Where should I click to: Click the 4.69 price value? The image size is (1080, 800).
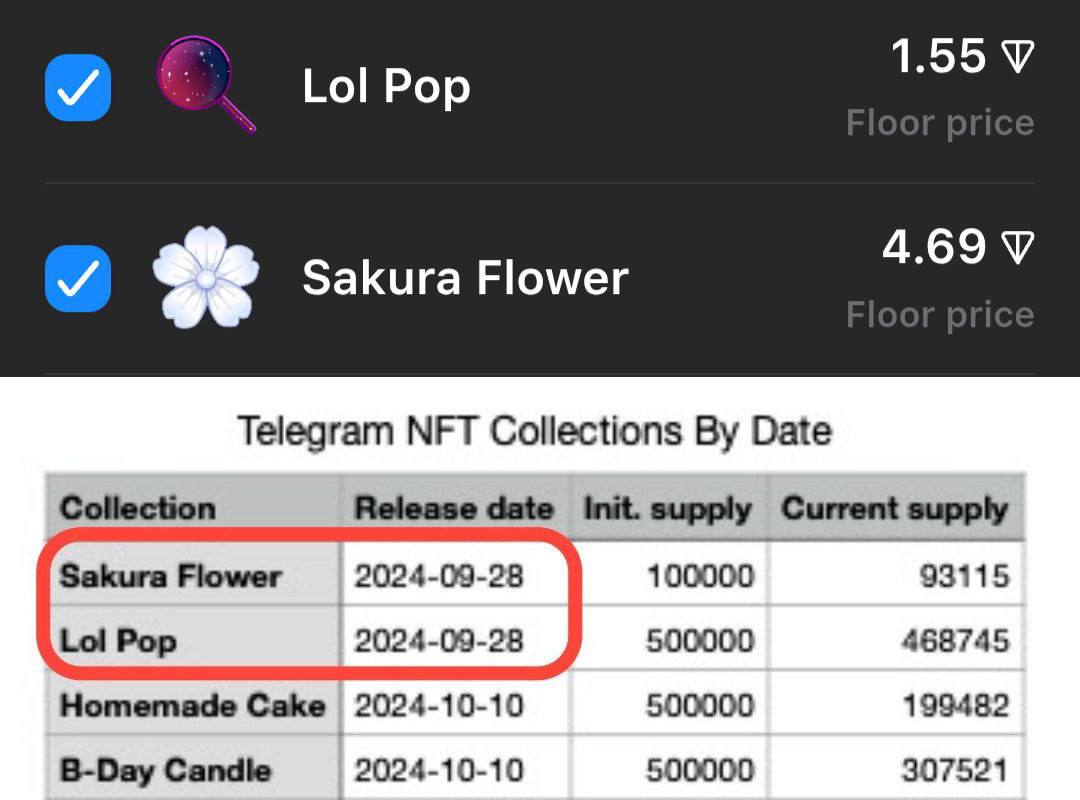(x=934, y=247)
